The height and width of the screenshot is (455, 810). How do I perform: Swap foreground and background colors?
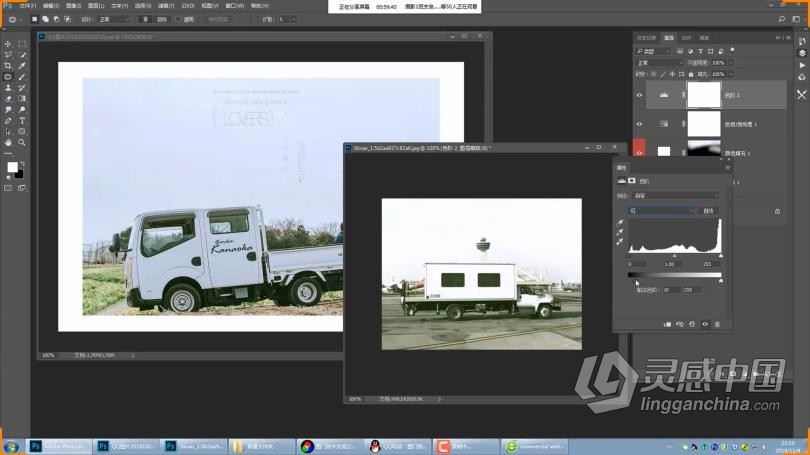(x=22, y=164)
